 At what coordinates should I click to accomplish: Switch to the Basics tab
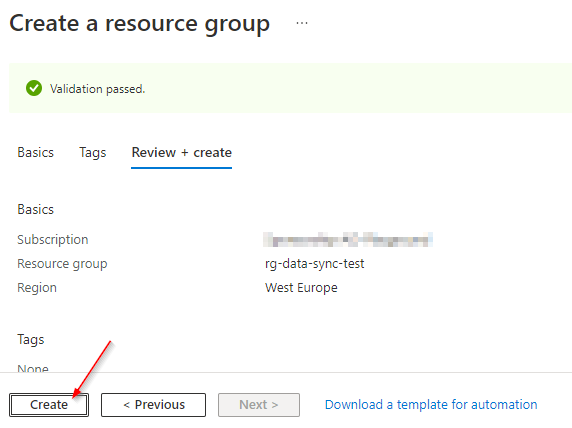click(x=36, y=153)
